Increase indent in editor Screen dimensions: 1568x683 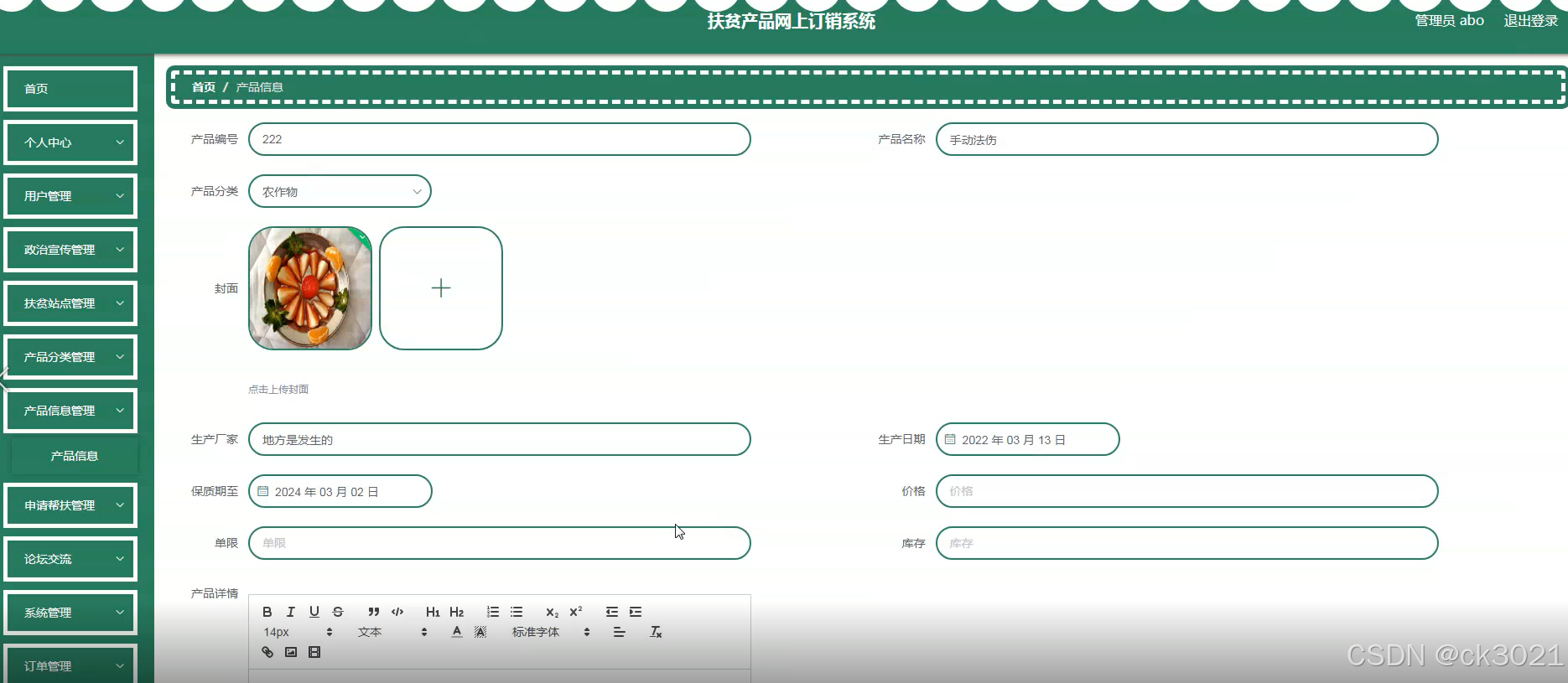click(636, 612)
